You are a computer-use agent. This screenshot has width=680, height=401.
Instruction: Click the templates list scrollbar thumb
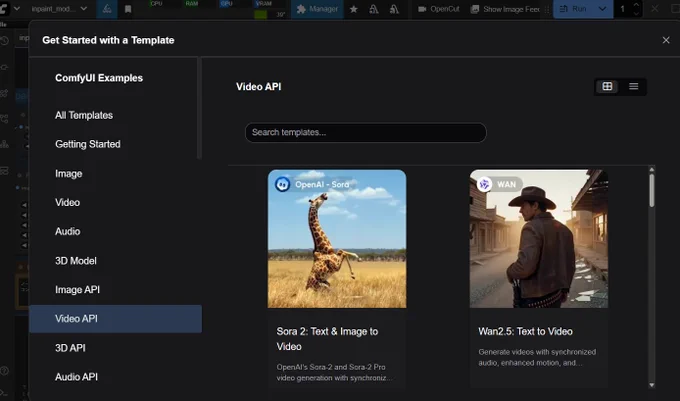click(x=651, y=190)
